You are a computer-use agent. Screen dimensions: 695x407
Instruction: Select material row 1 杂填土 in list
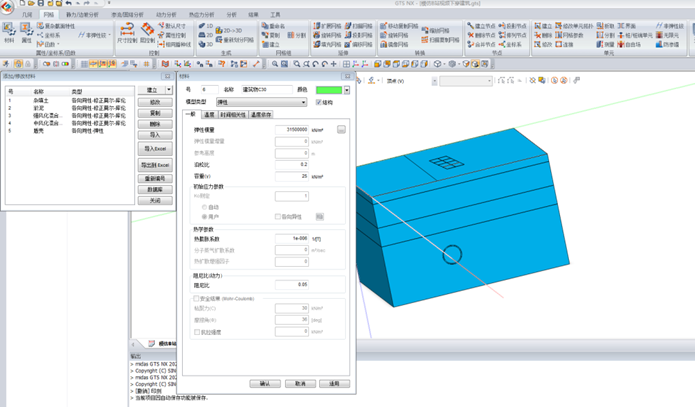69,101
